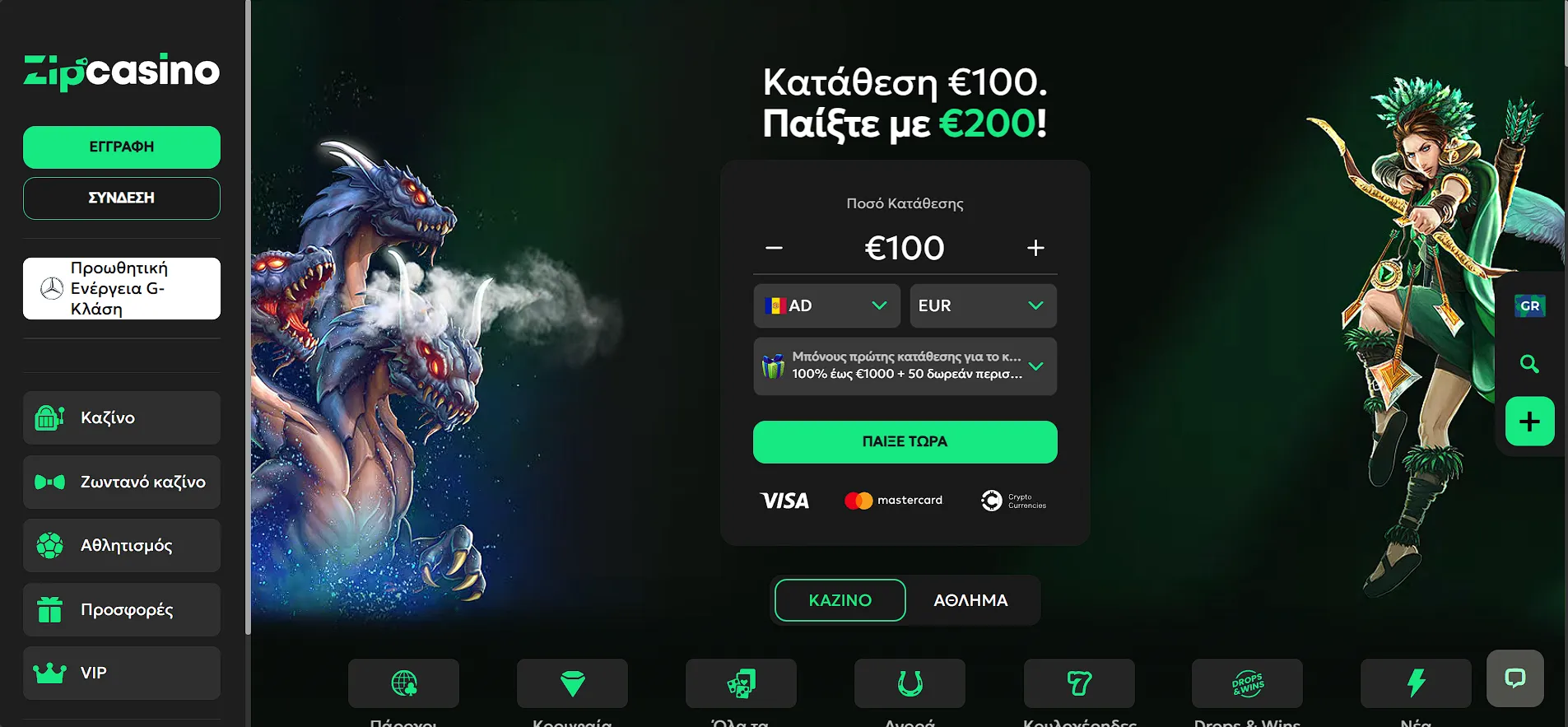The width and height of the screenshot is (1568, 727).
Task: Open the search magnifier icon
Action: pyautogui.click(x=1529, y=364)
